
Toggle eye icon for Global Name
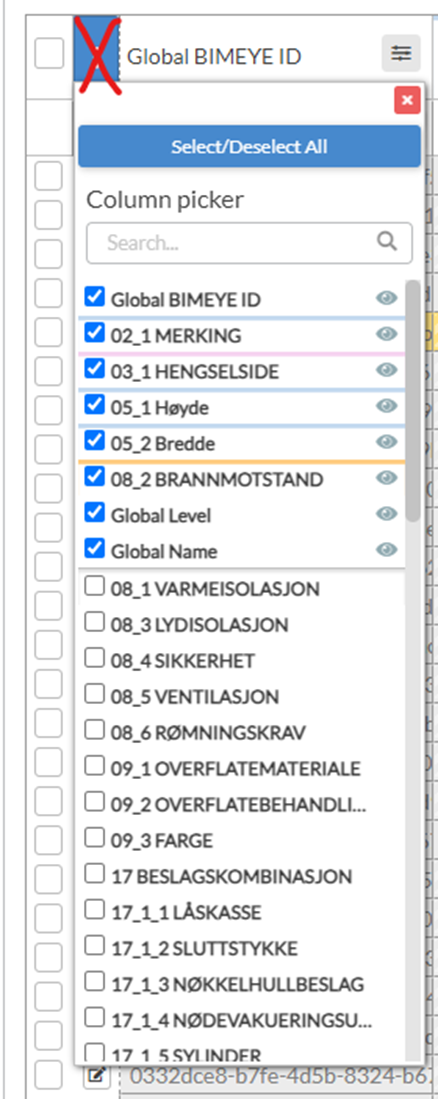pyautogui.click(x=386, y=550)
